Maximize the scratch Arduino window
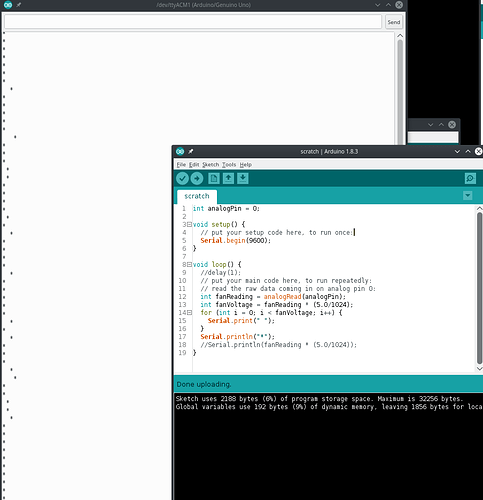 pyautogui.click(x=468, y=151)
